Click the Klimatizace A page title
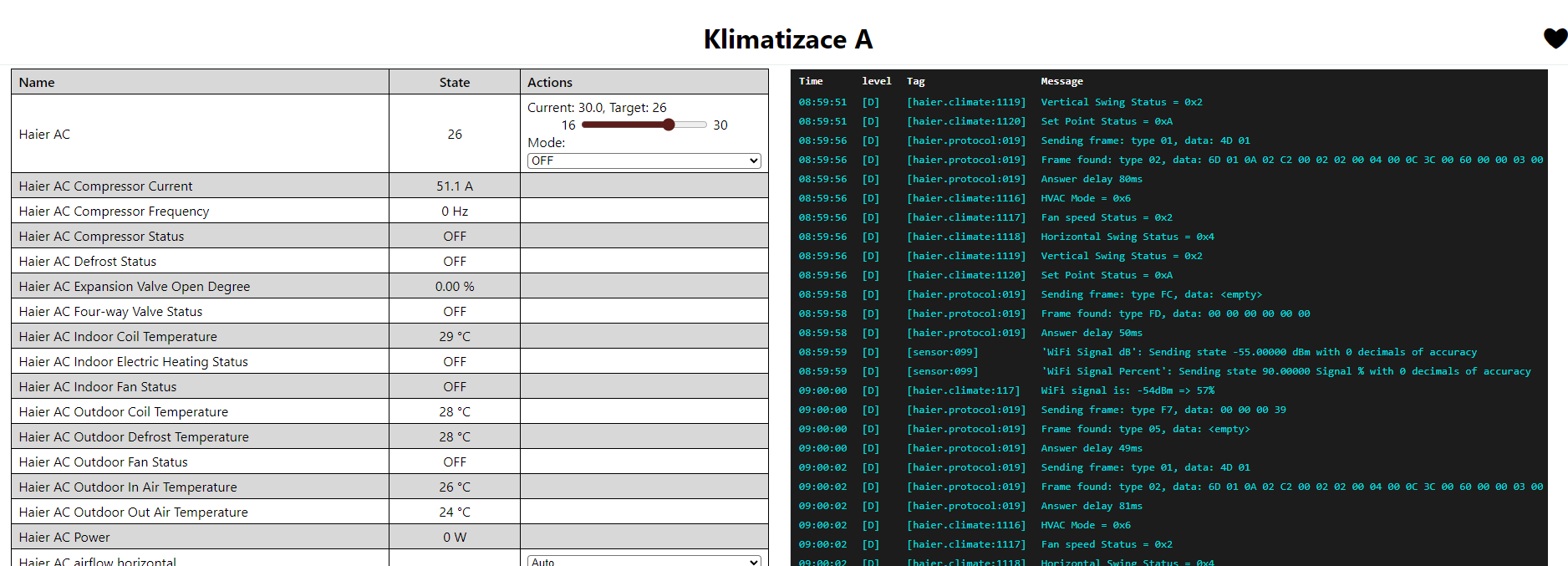The height and width of the screenshot is (566, 1568). pyautogui.click(x=788, y=39)
